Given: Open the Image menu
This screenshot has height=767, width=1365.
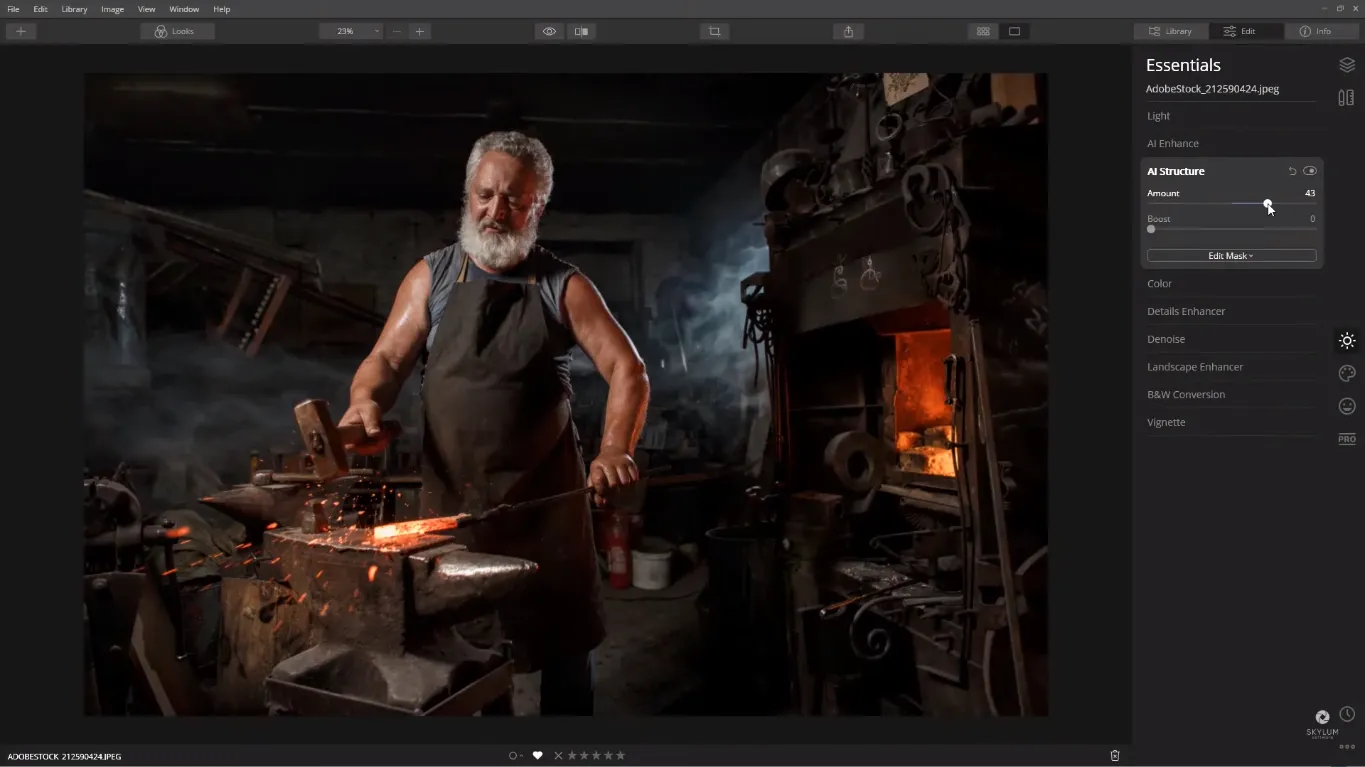Looking at the screenshot, I should pos(112,9).
